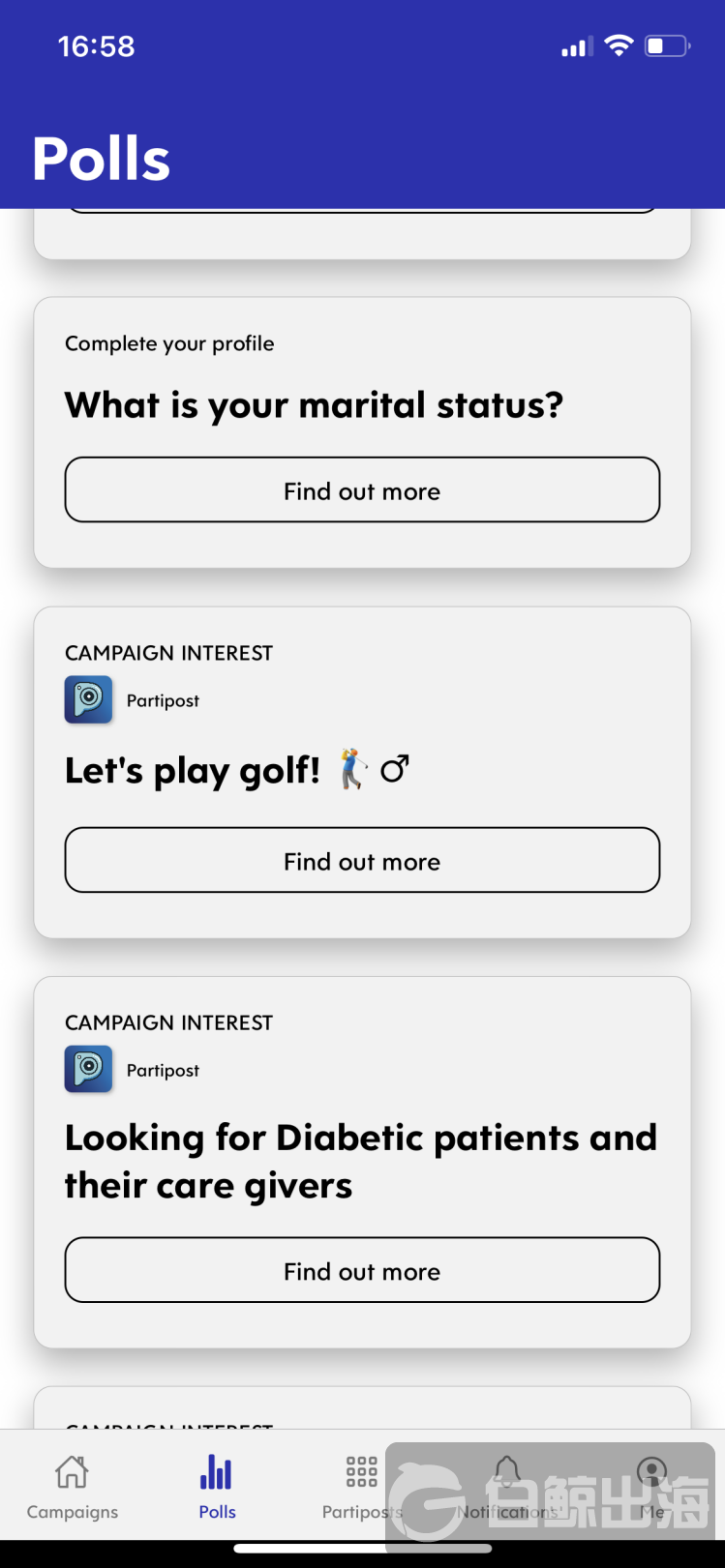Open the Campaigns home icon
Image resolution: width=725 pixels, height=1568 pixels.
click(73, 1472)
